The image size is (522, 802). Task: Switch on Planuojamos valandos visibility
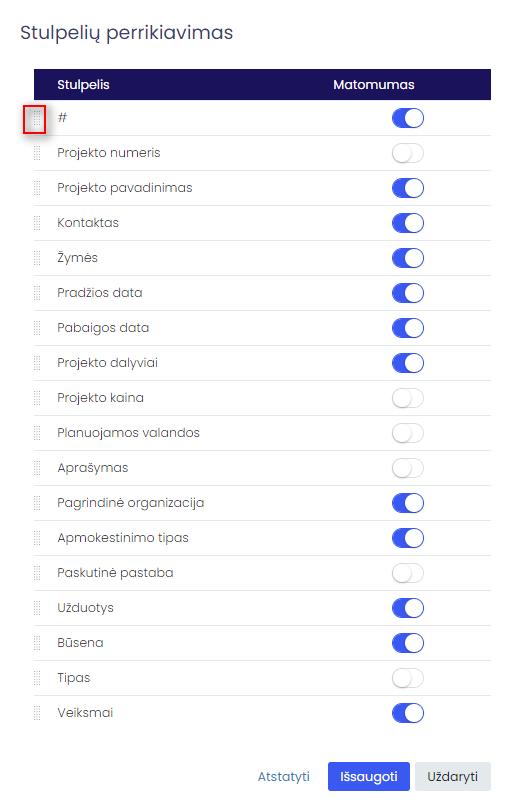coord(407,433)
